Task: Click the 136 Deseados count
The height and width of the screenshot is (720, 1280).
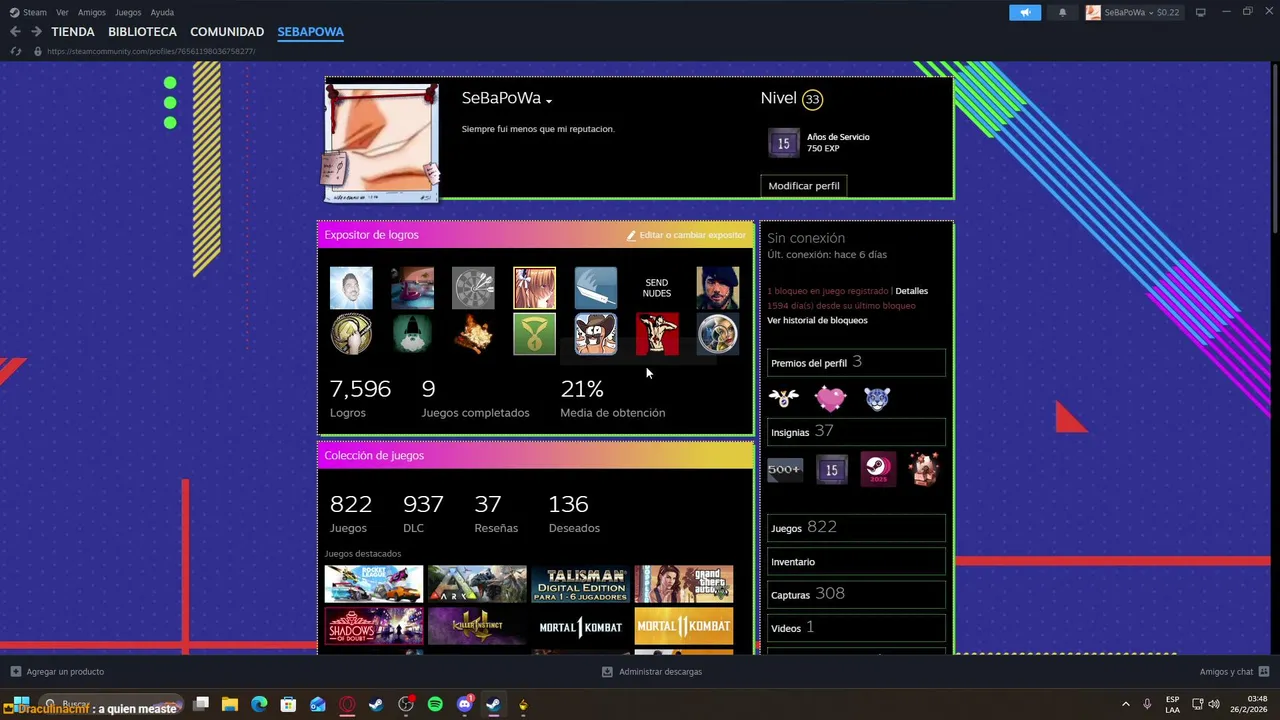Action: click(x=575, y=513)
